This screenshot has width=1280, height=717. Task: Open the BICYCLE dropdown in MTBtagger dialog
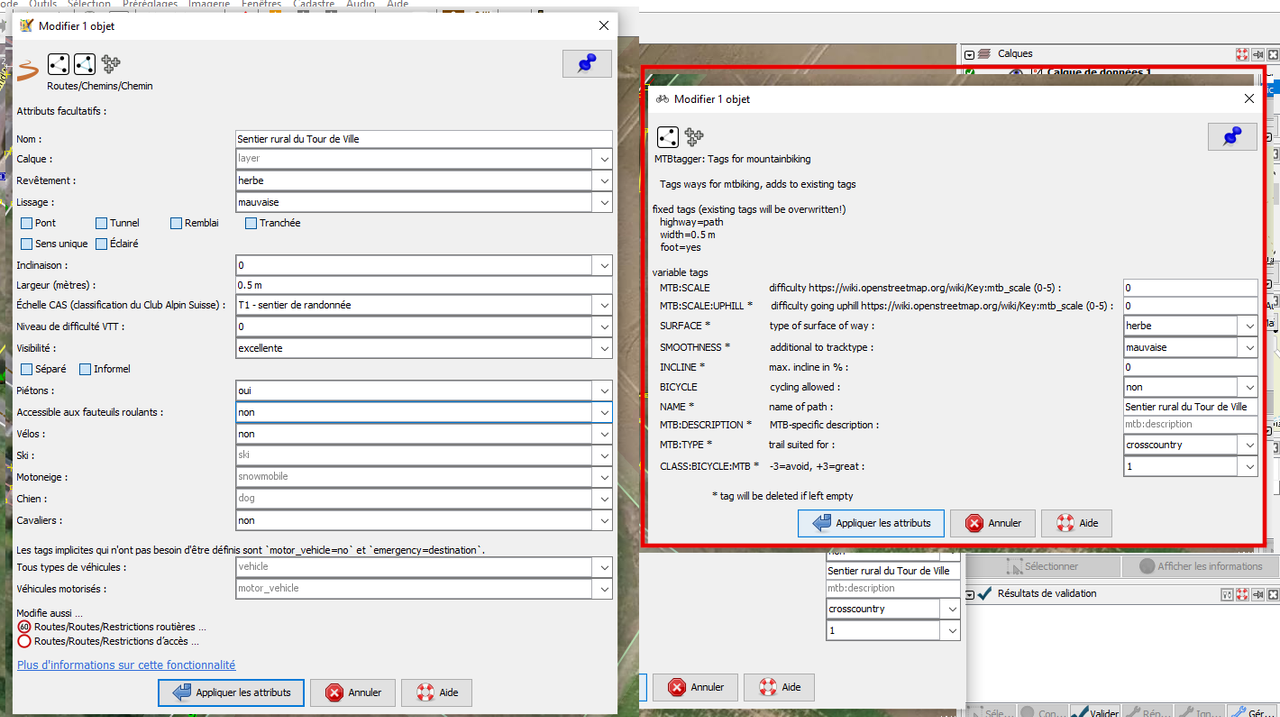[1249, 387]
